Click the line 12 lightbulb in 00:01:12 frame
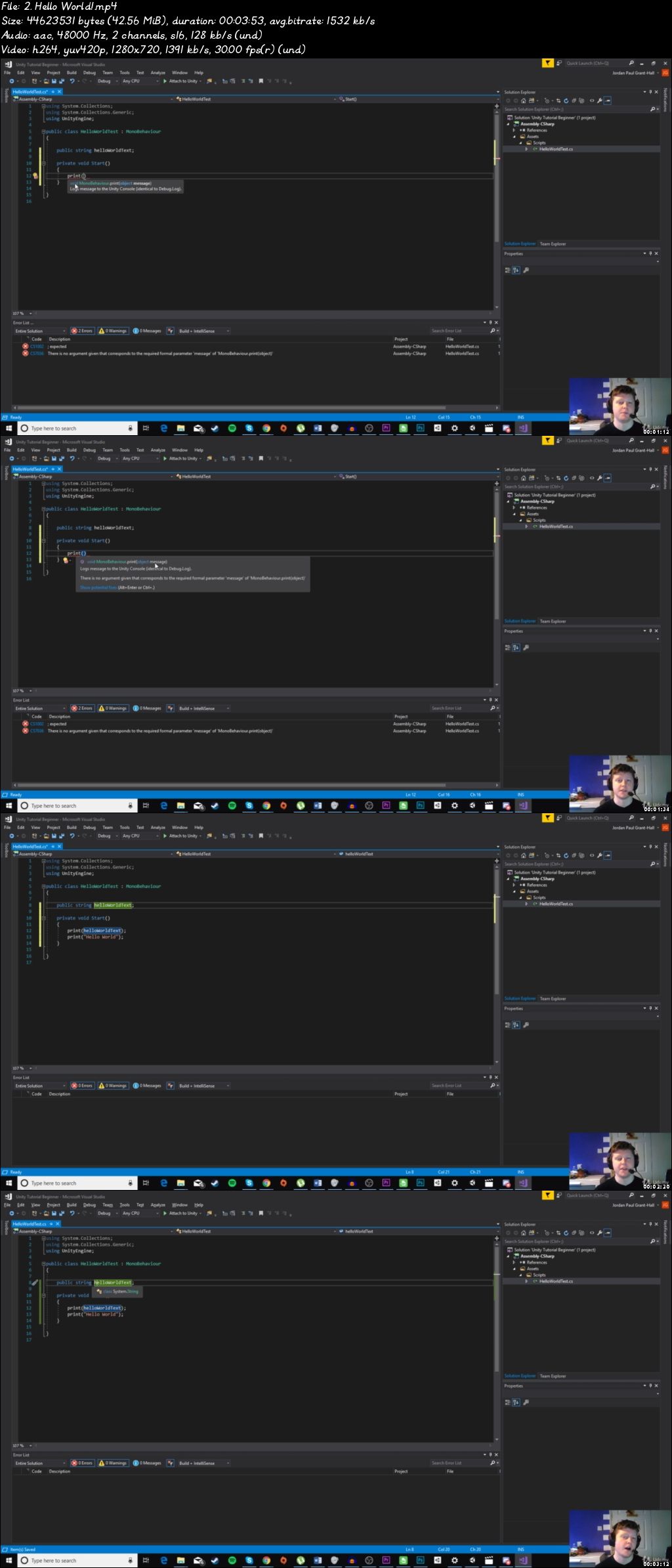The width and height of the screenshot is (672, 1568). tap(35, 176)
